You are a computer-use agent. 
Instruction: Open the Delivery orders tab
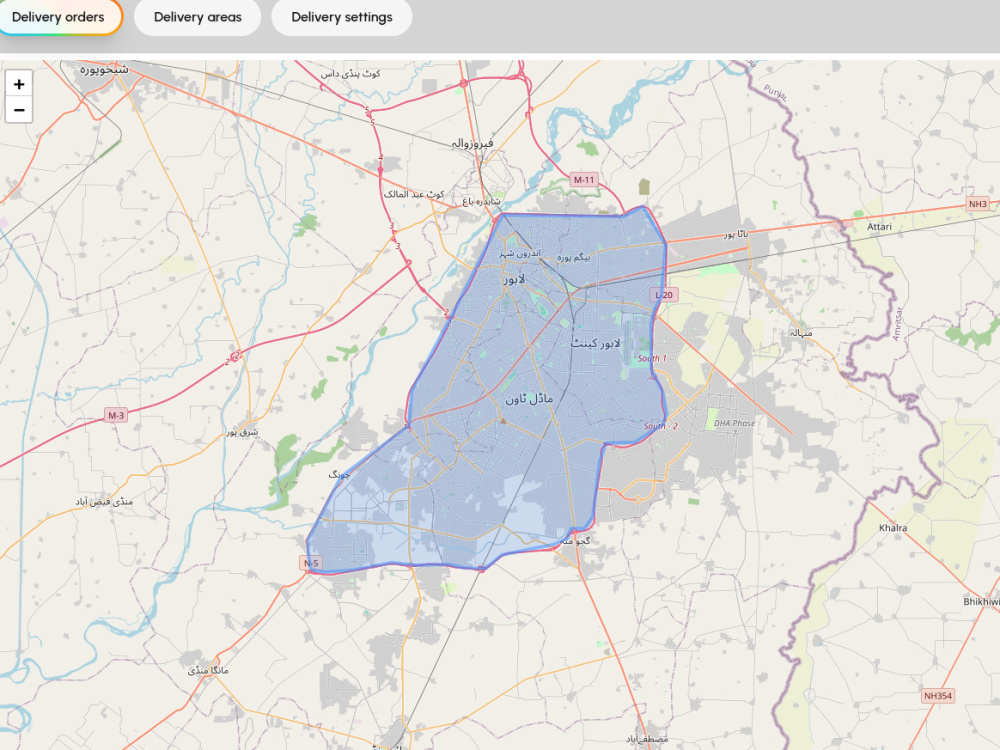tap(58, 17)
